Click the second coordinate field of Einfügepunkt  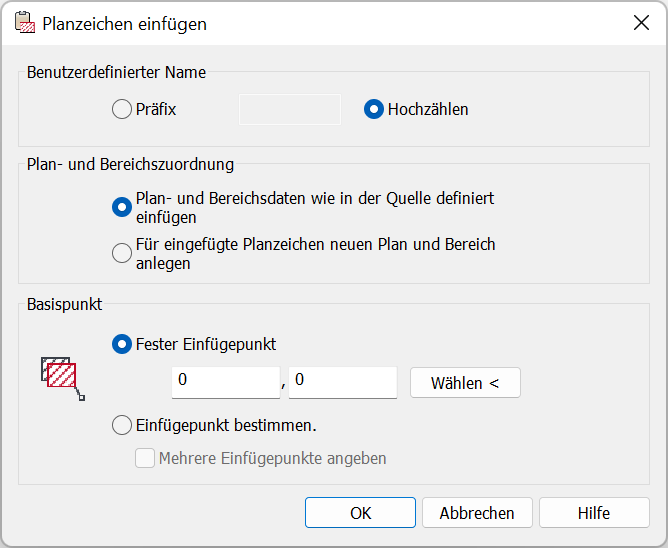click(343, 382)
